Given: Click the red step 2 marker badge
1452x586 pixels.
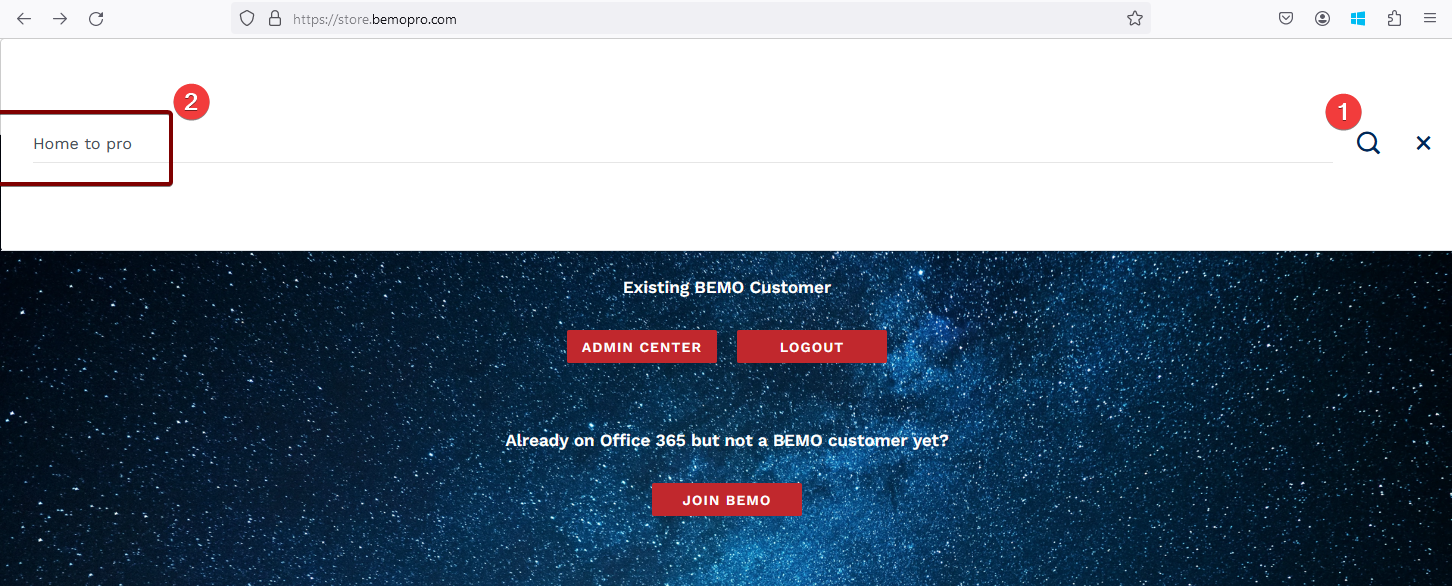Looking at the screenshot, I should click(x=191, y=102).
